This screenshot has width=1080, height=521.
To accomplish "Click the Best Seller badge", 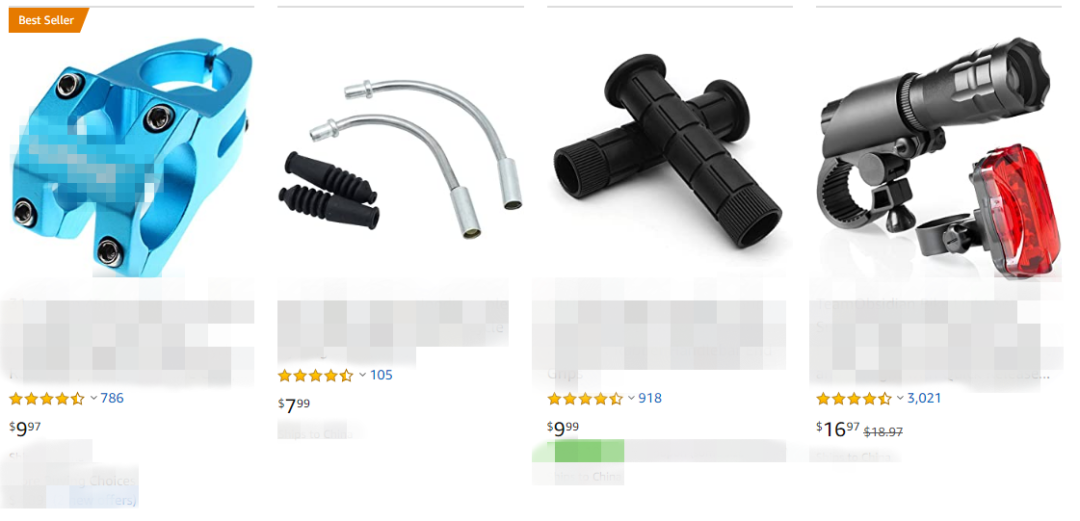I will click(49, 20).
